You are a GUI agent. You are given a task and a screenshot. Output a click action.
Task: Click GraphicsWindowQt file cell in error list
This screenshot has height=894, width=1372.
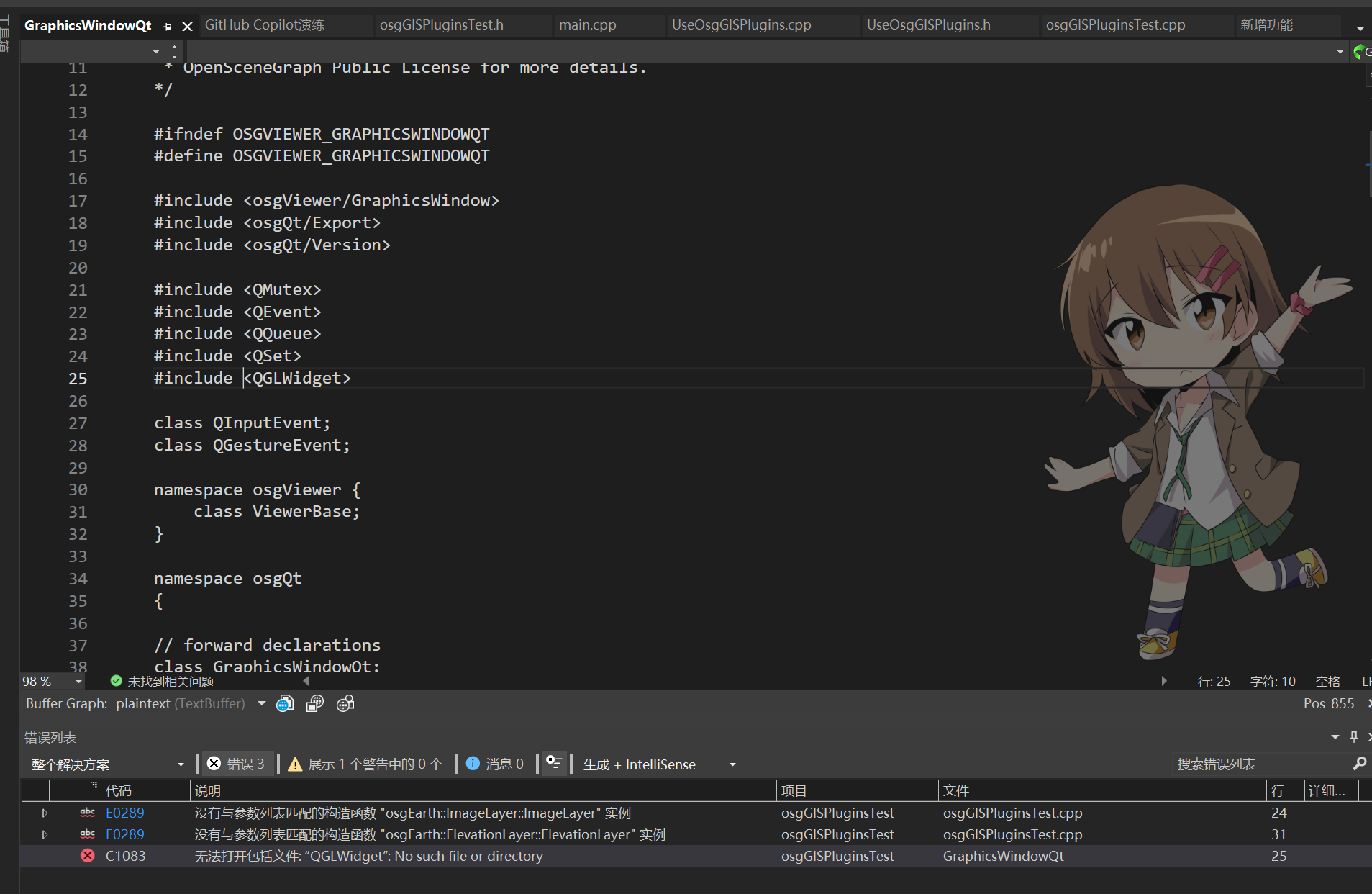(x=1003, y=856)
